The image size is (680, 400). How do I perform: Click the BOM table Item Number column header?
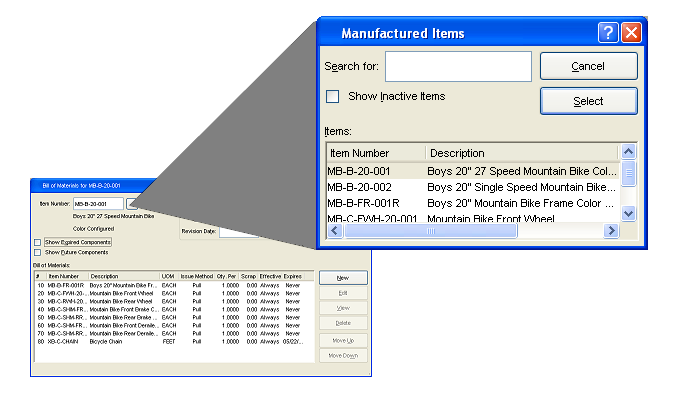[x=67, y=276]
